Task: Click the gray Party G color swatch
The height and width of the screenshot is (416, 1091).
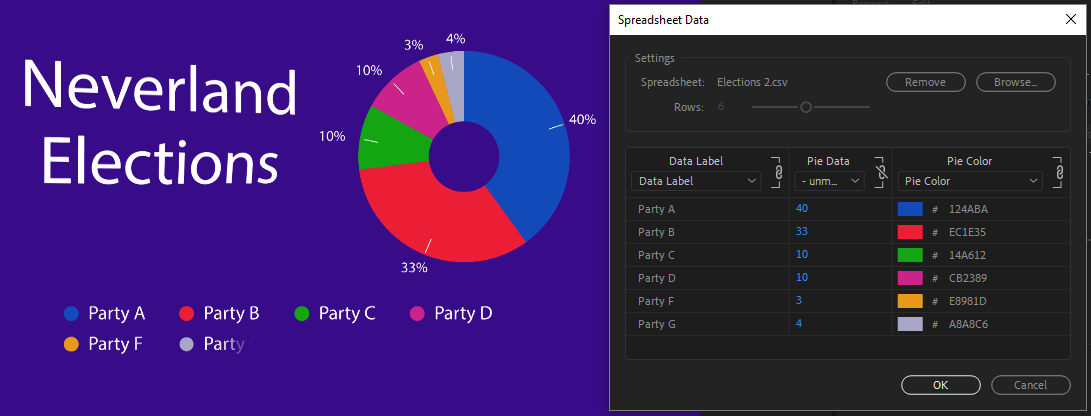Action: pos(910,324)
